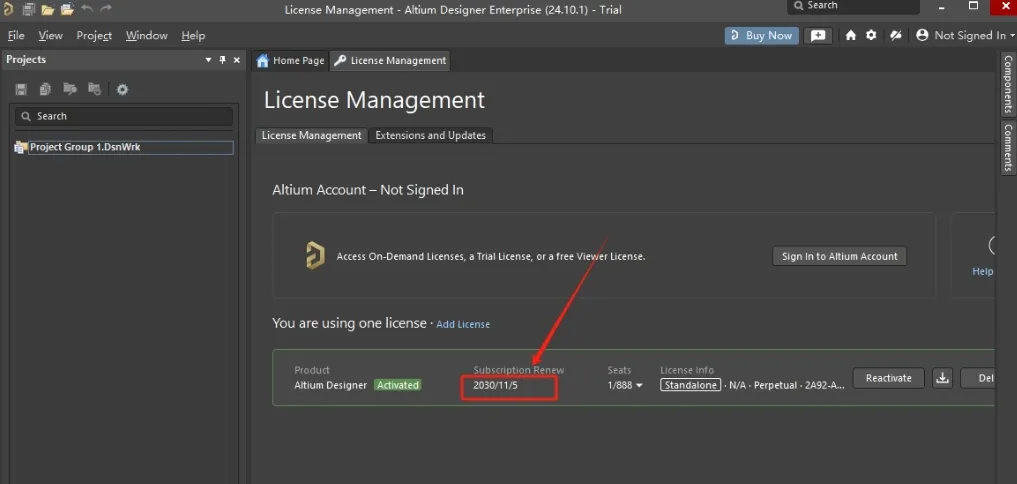Click the Projects panel Search box
This screenshot has width=1017, height=484.
(x=124, y=116)
